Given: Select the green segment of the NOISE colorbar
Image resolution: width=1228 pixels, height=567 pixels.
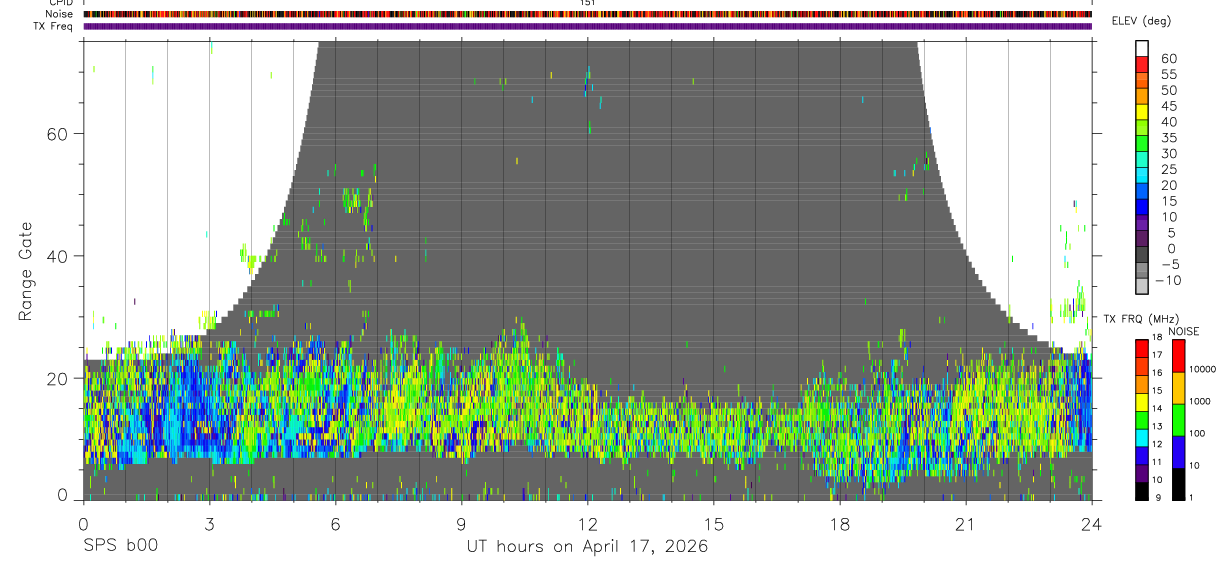Looking at the screenshot, I should 1178,420.
